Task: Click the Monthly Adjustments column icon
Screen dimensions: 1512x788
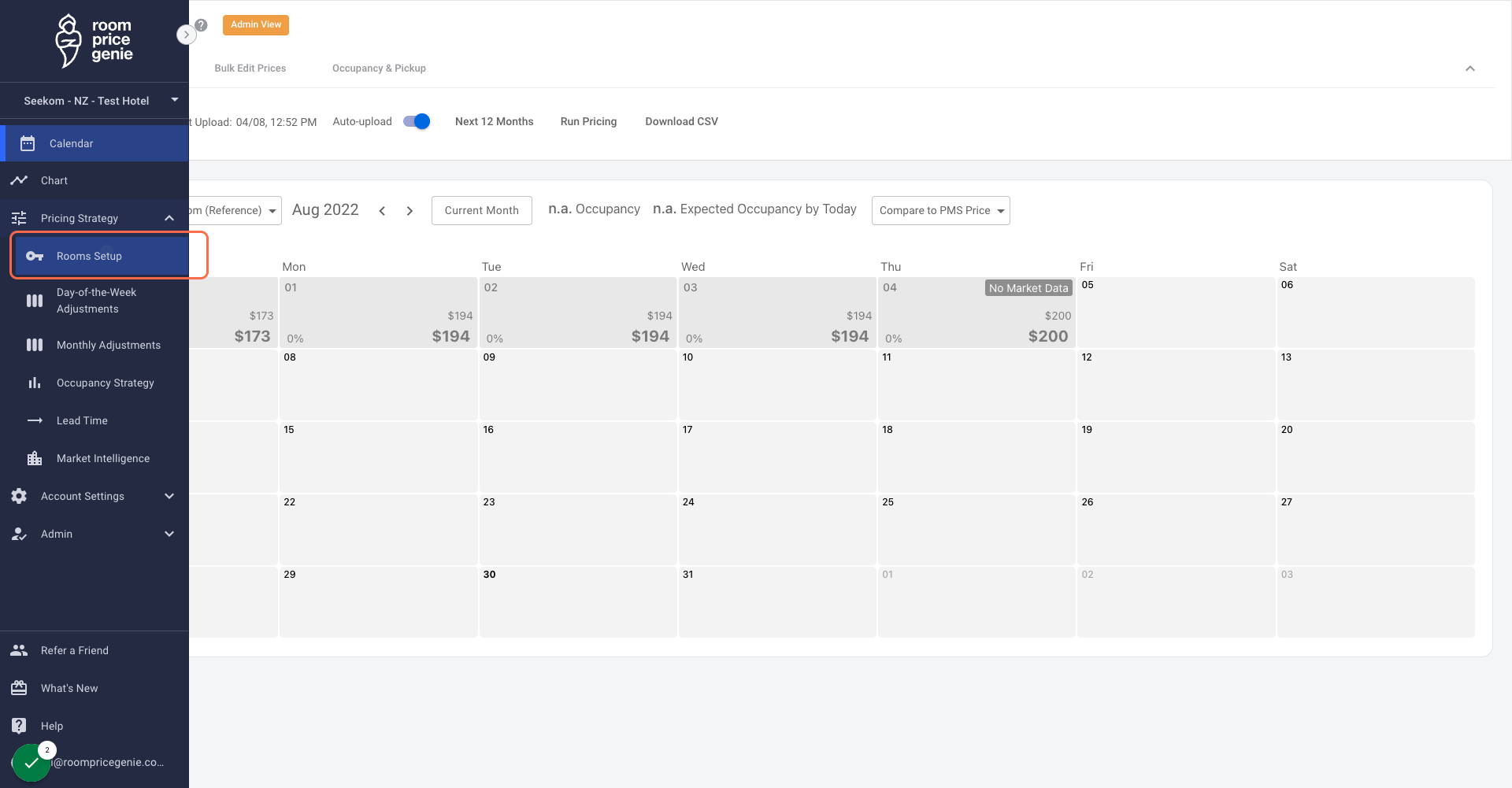Action: pyautogui.click(x=35, y=345)
